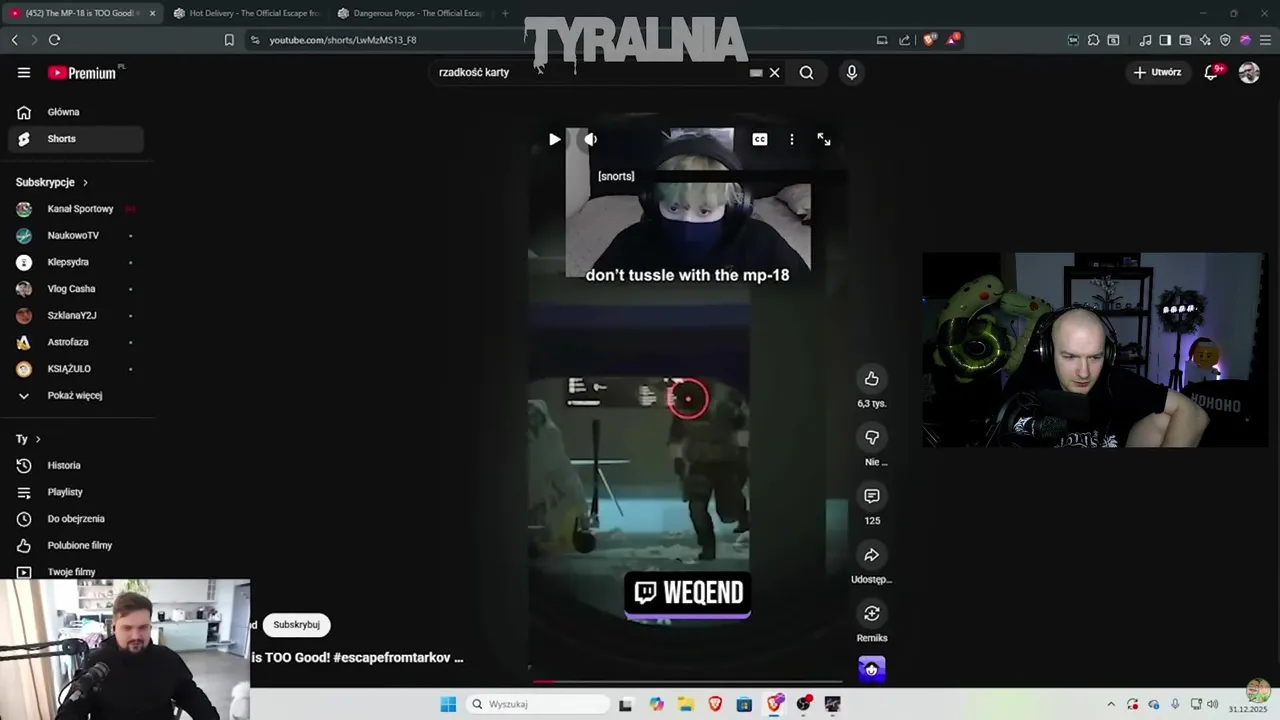The height and width of the screenshot is (720, 1280).
Task: Like the Short with thumbs up
Action: click(x=872, y=378)
